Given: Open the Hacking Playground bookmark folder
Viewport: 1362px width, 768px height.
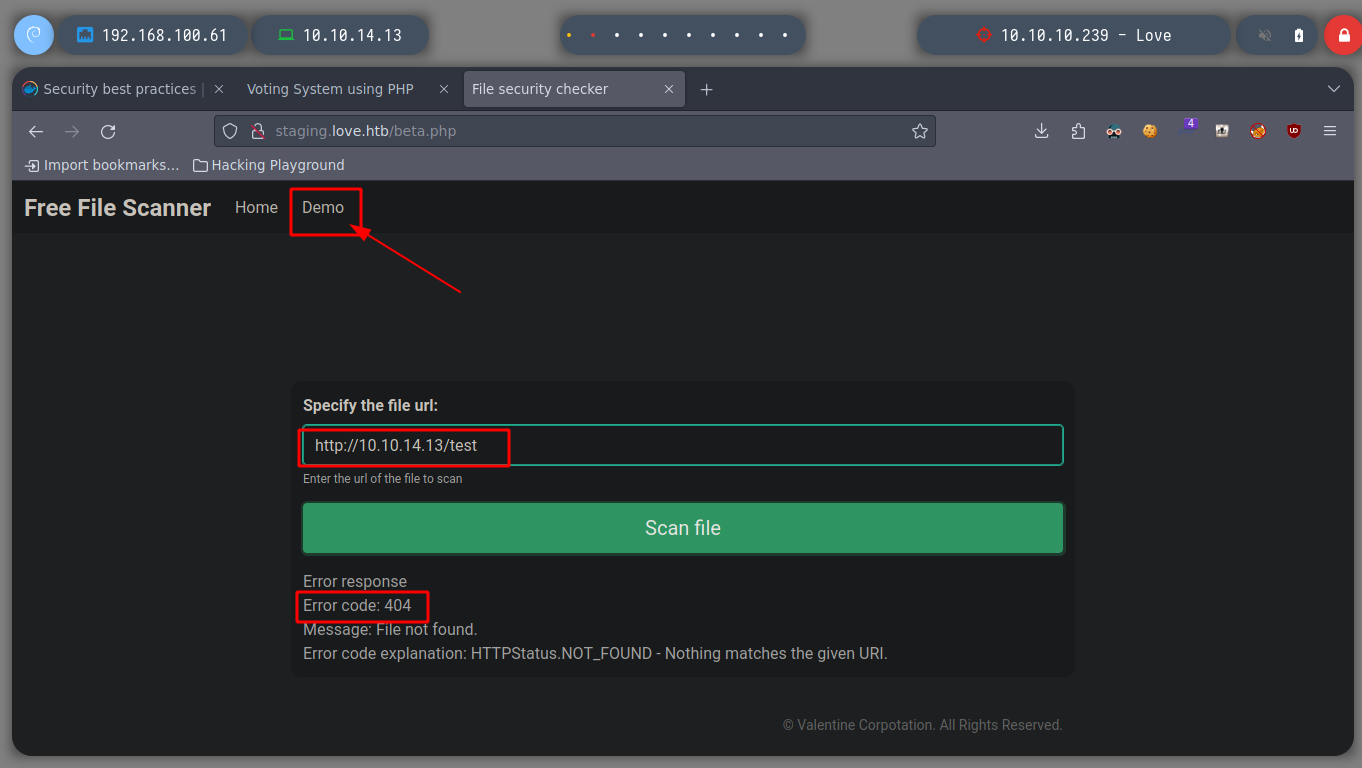Looking at the screenshot, I should (268, 165).
